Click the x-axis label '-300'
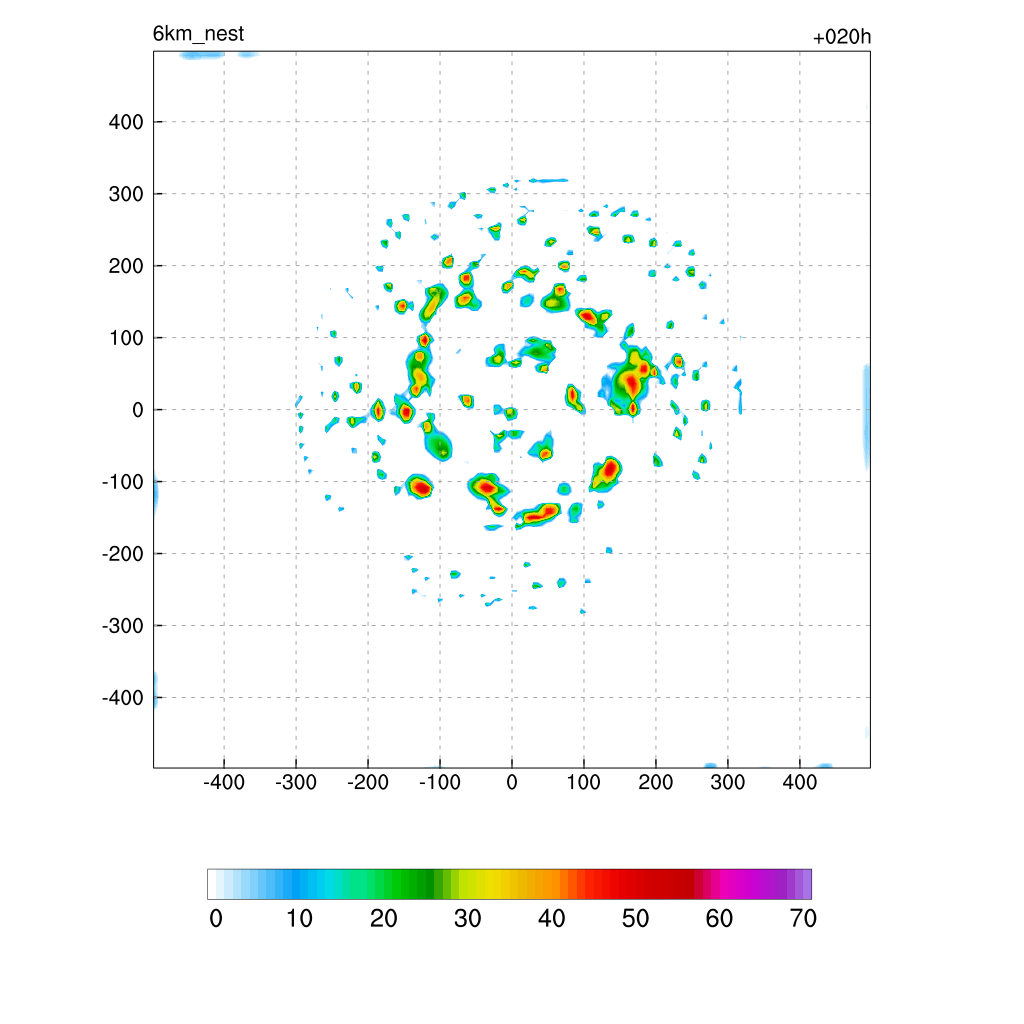Screen dimensions: 1024x1024 296,782
